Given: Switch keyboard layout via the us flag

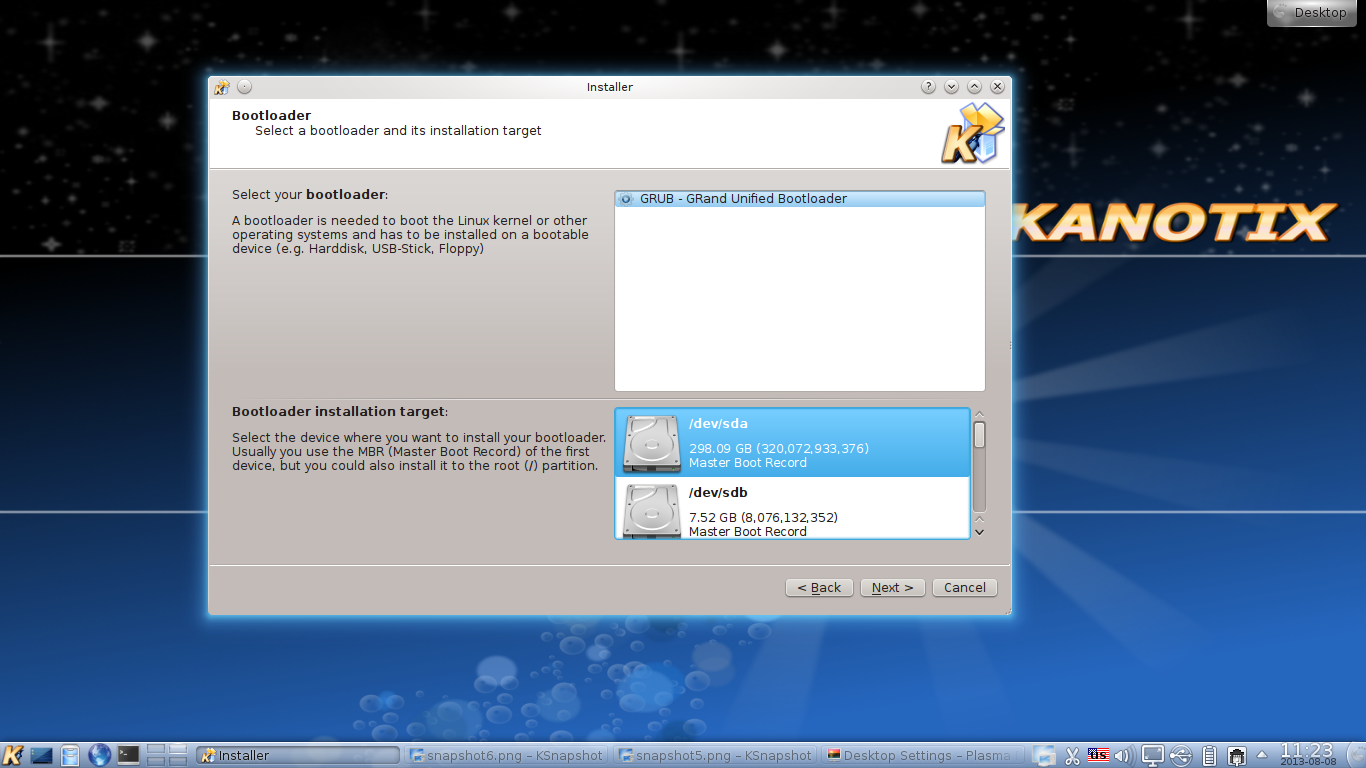Looking at the screenshot, I should point(1098,755).
